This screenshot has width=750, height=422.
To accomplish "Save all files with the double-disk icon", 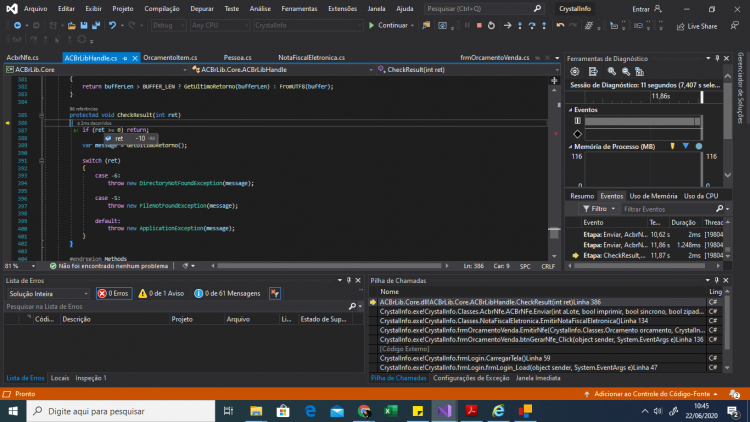I will 96,25.
